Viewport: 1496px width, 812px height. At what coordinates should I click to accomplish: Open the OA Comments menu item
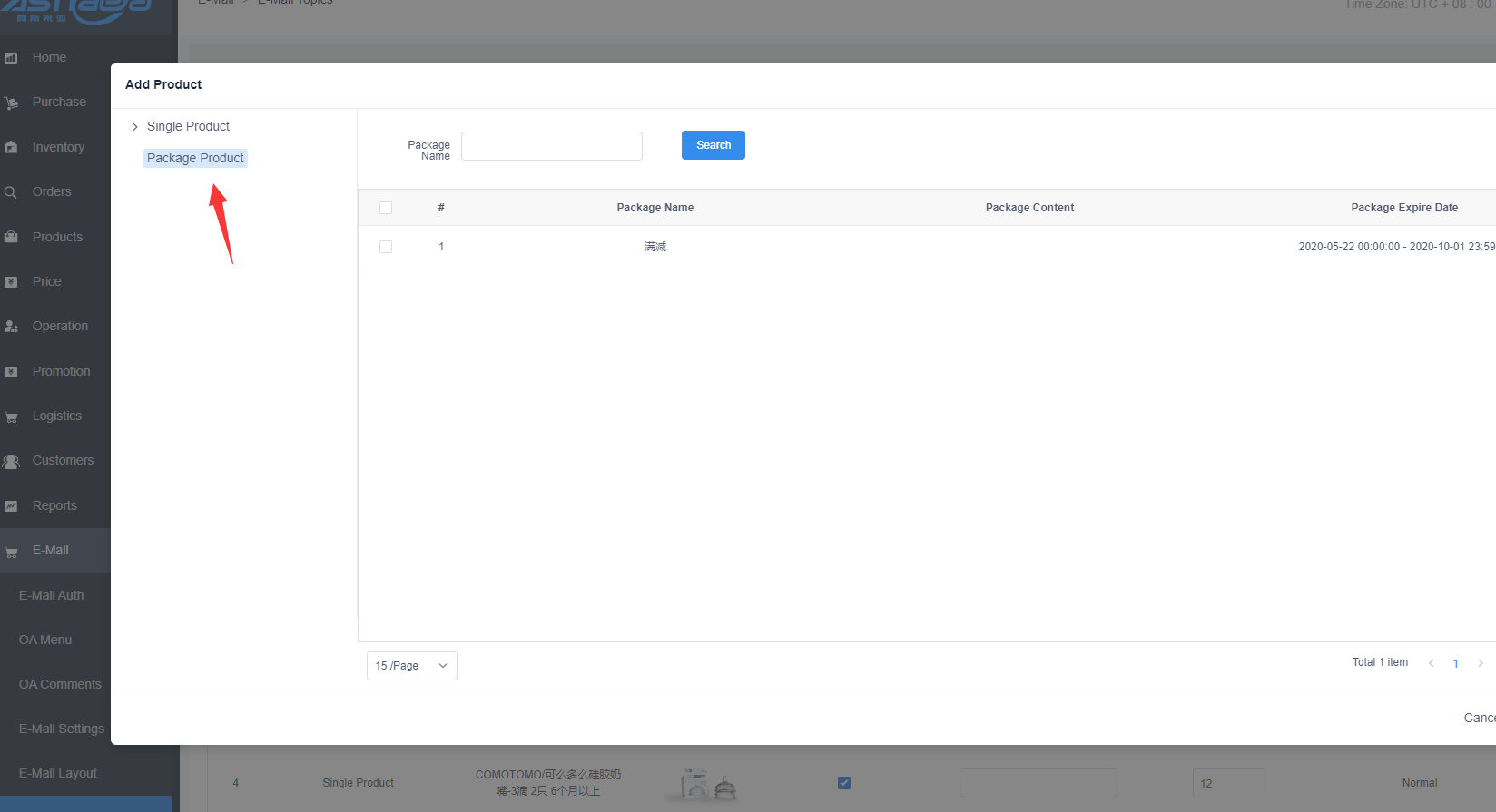coord(60,684)
